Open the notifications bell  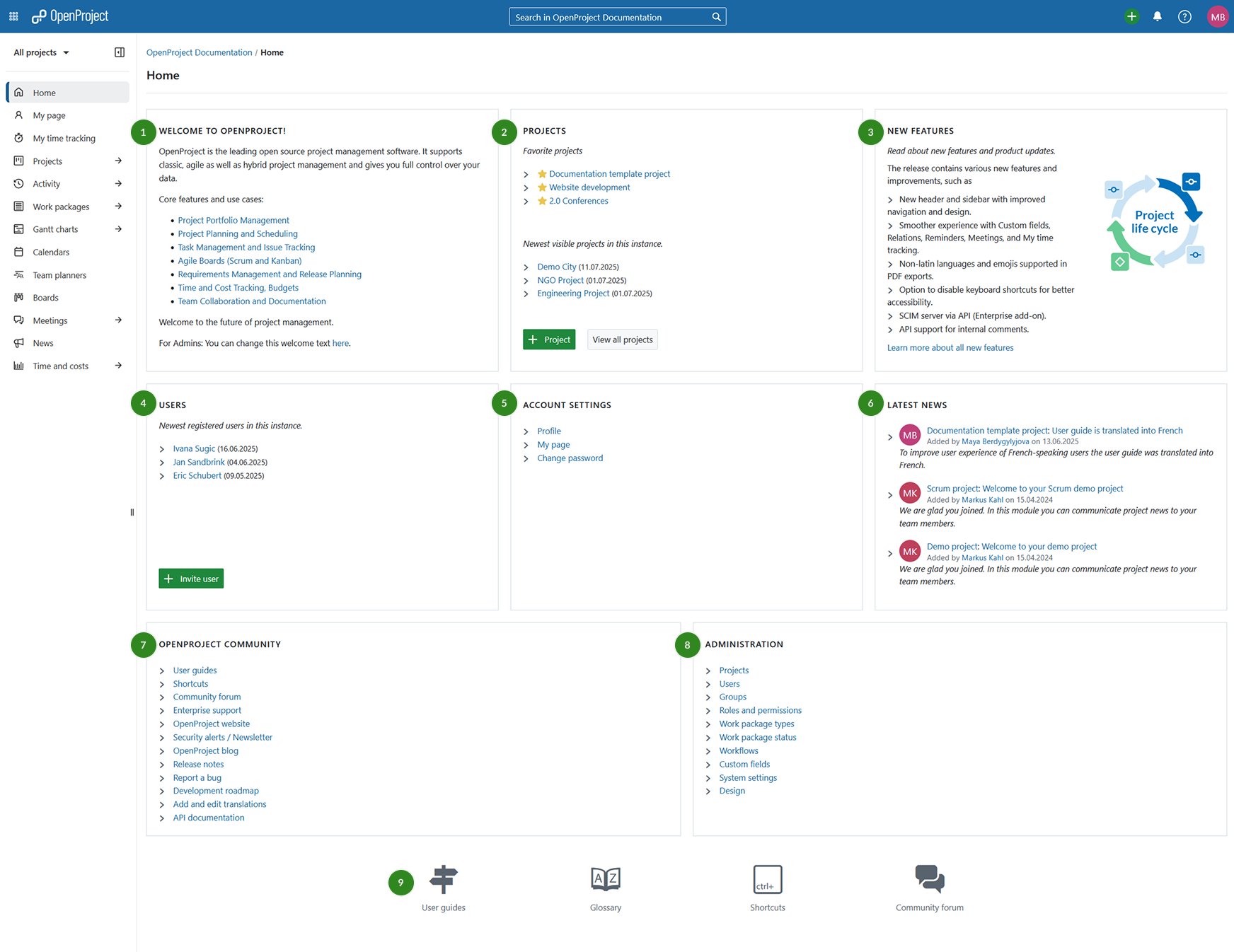click(x=1157, y=16)
